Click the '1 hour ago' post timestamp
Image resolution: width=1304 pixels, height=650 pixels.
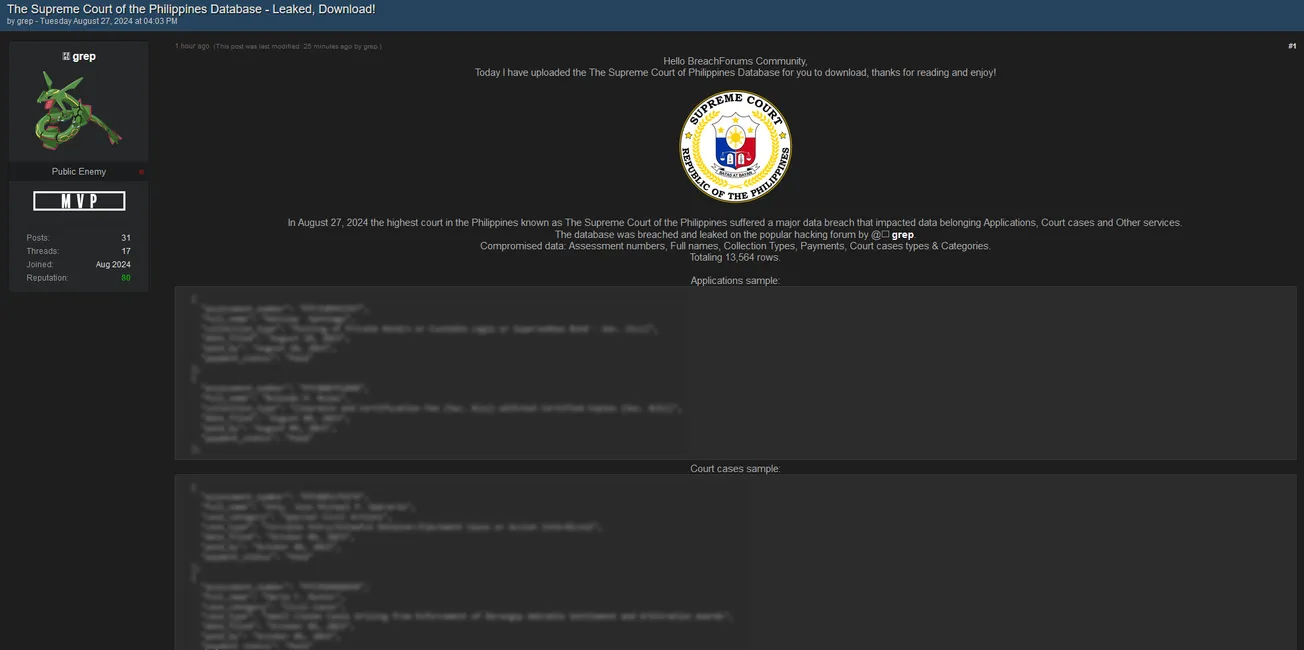click(192, 46)
